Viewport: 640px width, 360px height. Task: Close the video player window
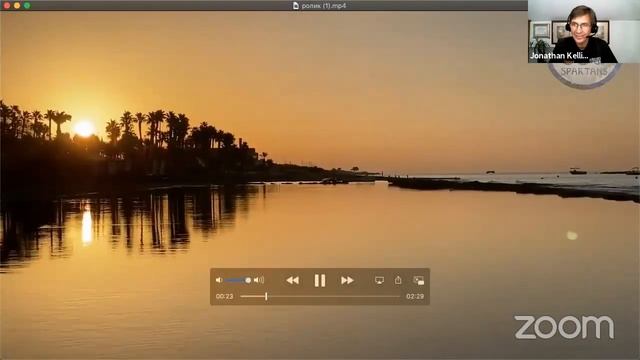point(6,5)
